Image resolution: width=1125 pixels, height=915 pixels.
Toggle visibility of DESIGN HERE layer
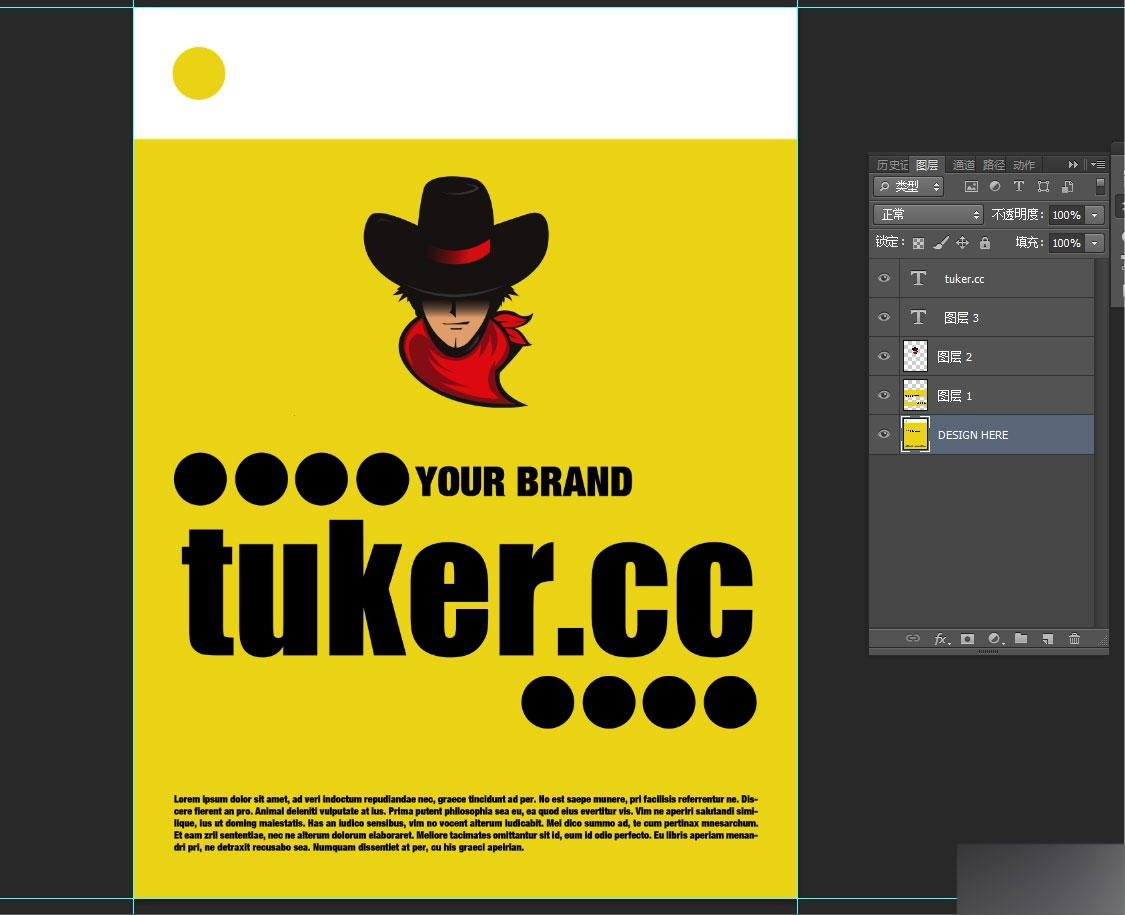[884, 435]
